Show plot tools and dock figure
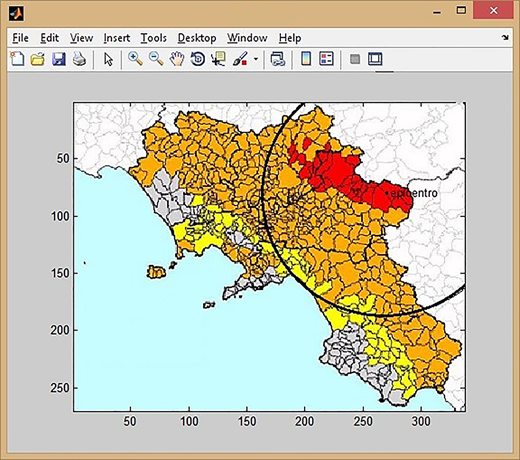520x460 pixels. pyautogui.click(x=375, y=59)
